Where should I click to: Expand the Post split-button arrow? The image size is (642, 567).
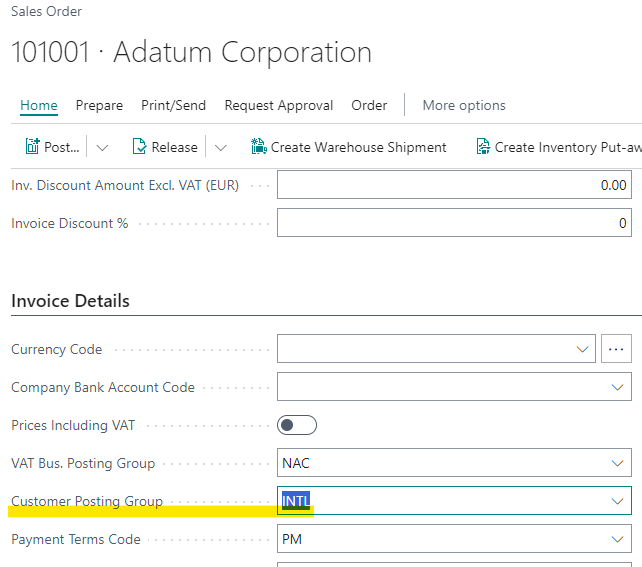coord(102,147)
